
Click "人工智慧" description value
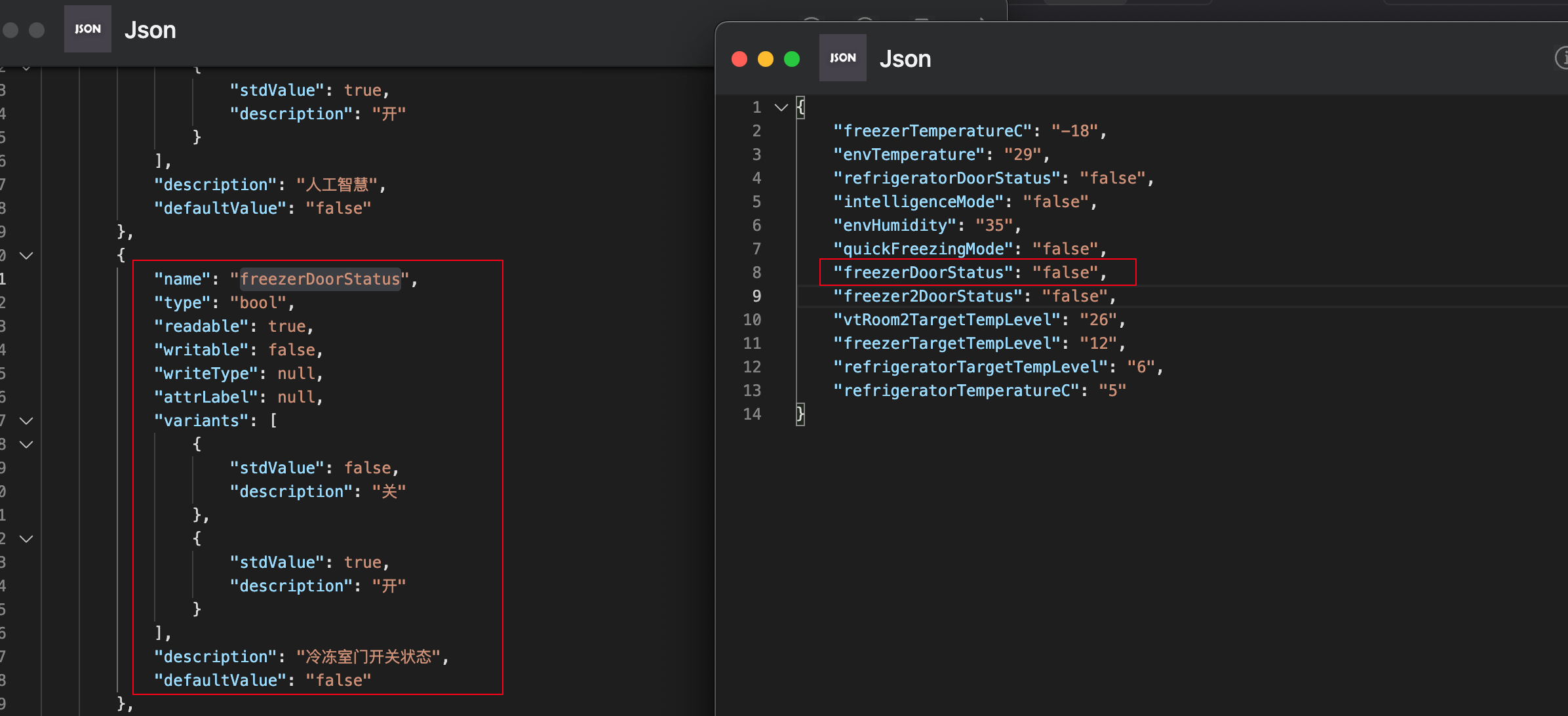pos(337,185)
